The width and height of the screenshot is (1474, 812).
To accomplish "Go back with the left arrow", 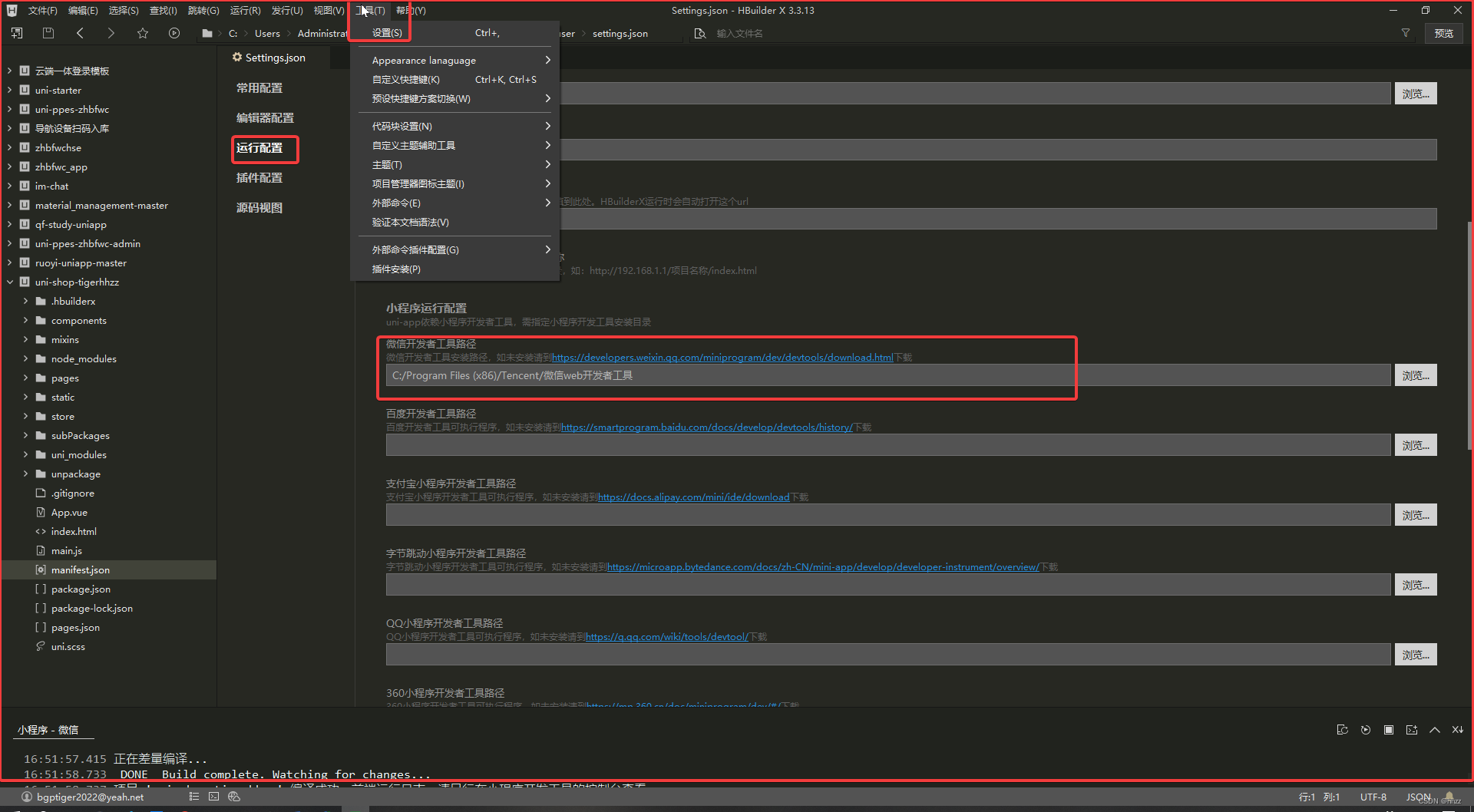I will (x=80, y=33).
